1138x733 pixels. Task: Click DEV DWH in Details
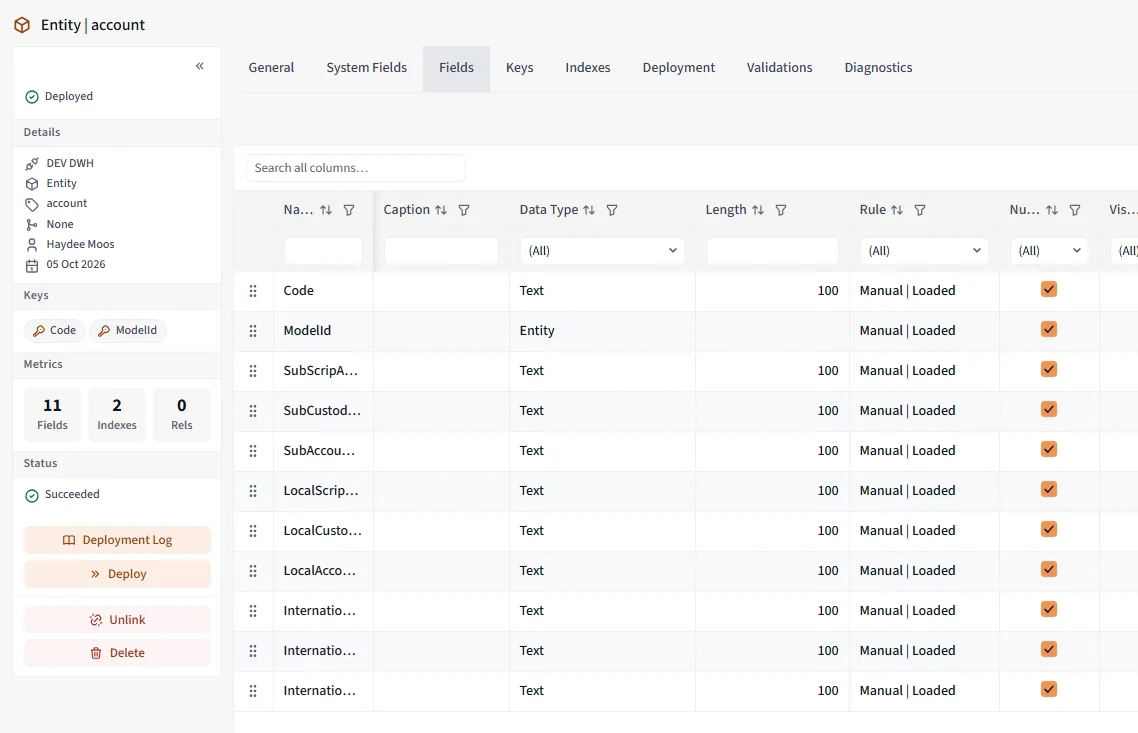[x=70, y=163]
